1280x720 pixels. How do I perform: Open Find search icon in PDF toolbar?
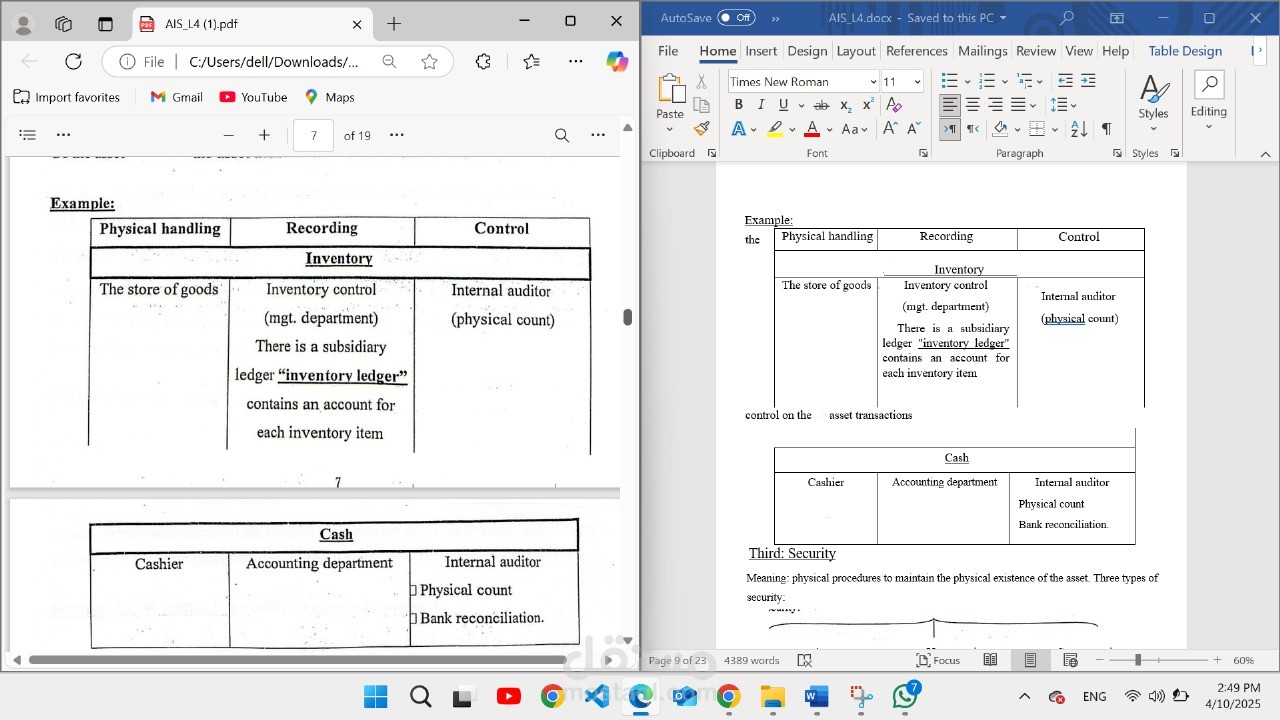[x=562, y=135]
